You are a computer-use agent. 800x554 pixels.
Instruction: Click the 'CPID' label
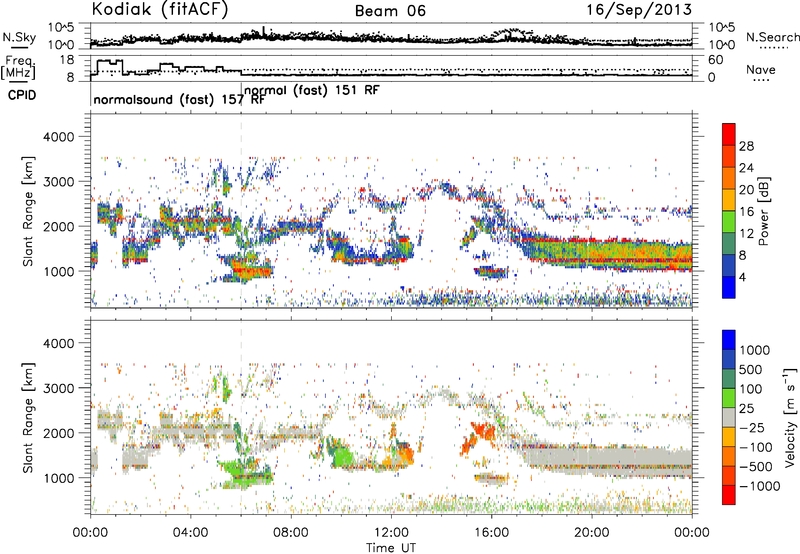tap(22, 95)
